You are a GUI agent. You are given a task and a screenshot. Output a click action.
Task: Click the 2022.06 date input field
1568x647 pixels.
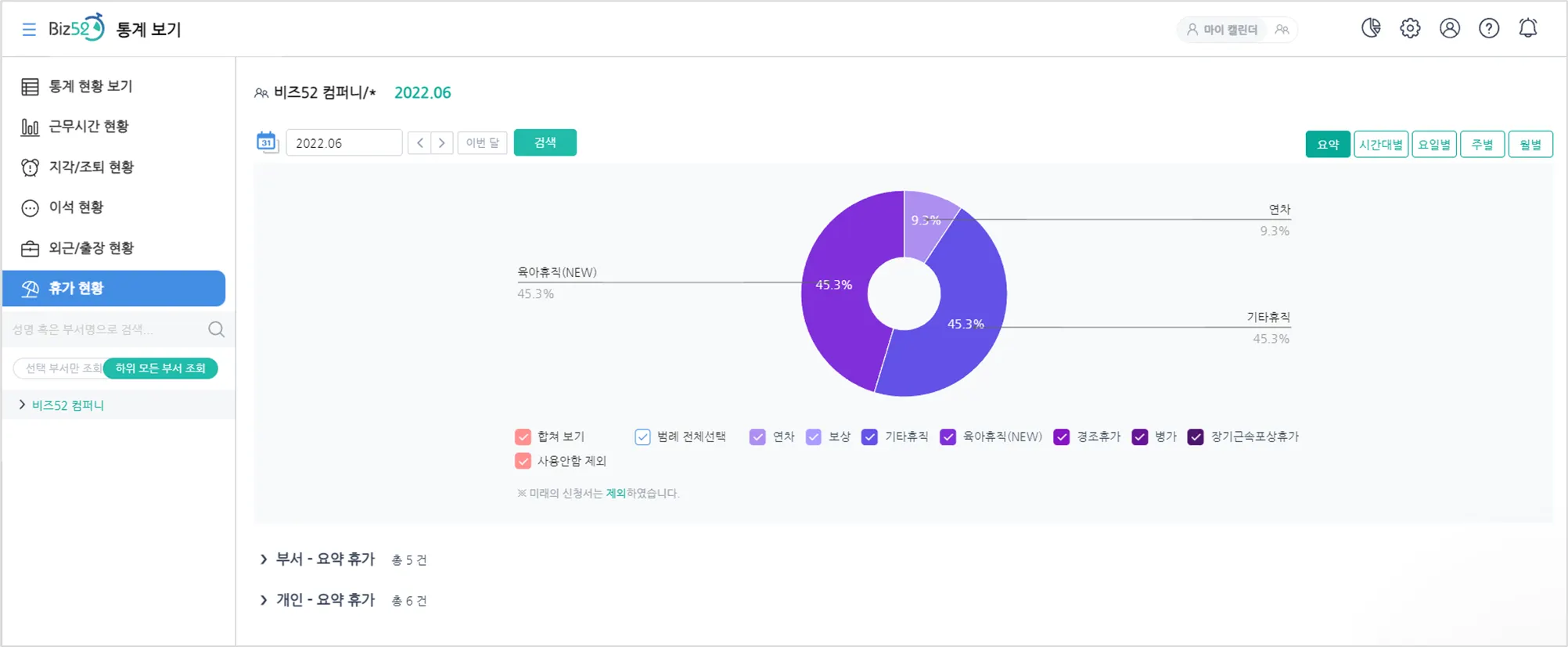click(343, 143)
